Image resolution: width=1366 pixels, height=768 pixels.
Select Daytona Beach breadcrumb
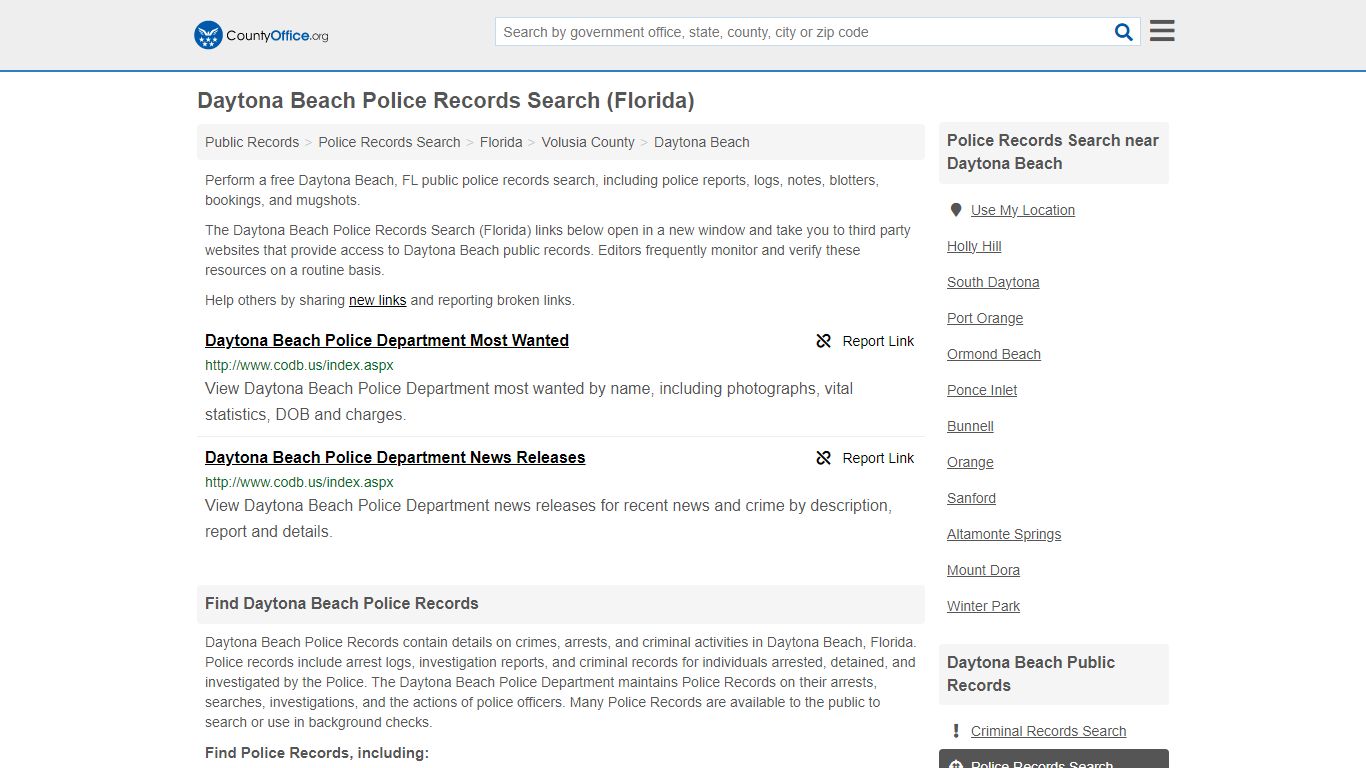click(x=702, y=142)
